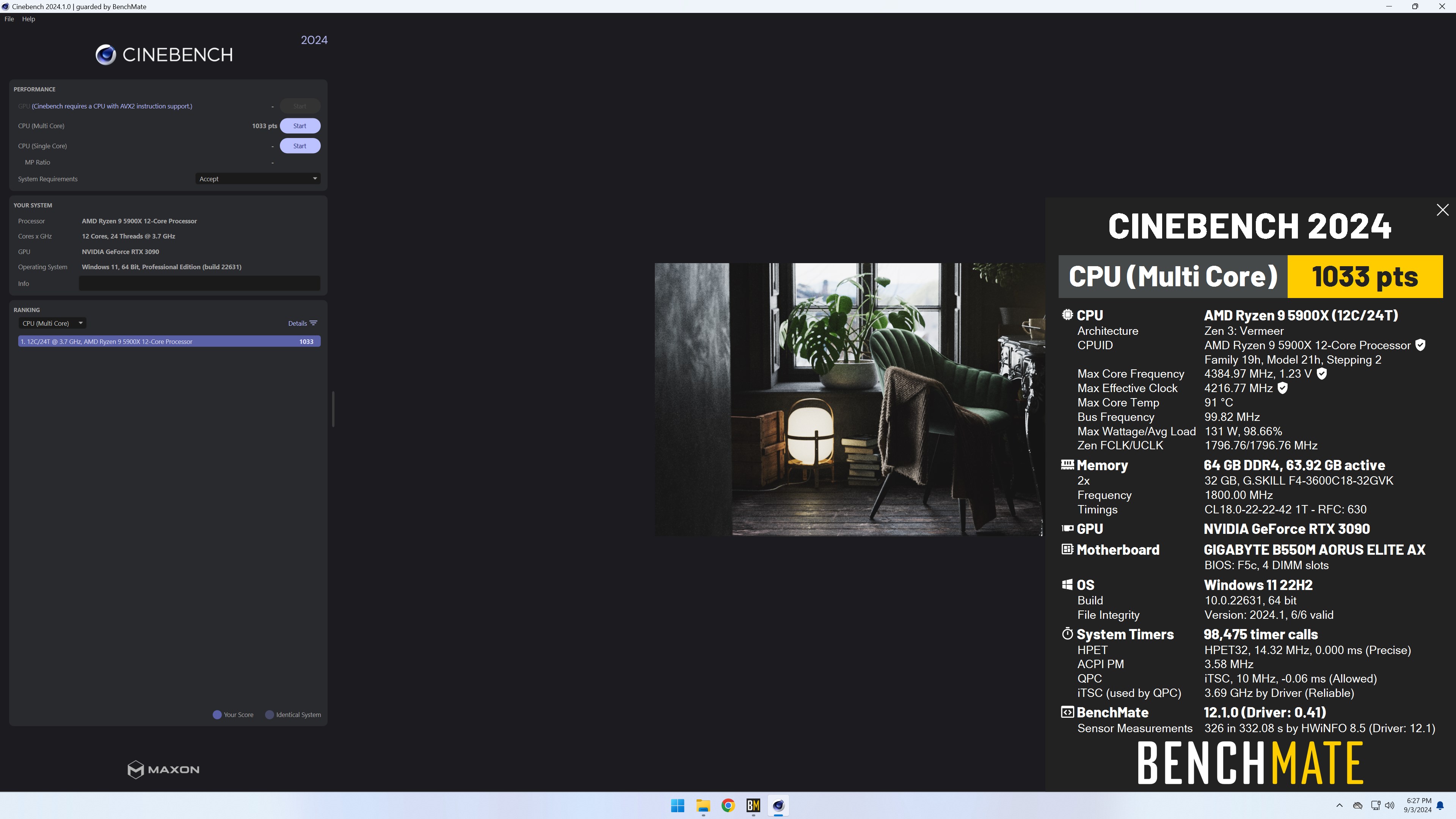The image size is (1456, 819).
Task: Open File Explorer from taskbar
Action: coord(703,805)
